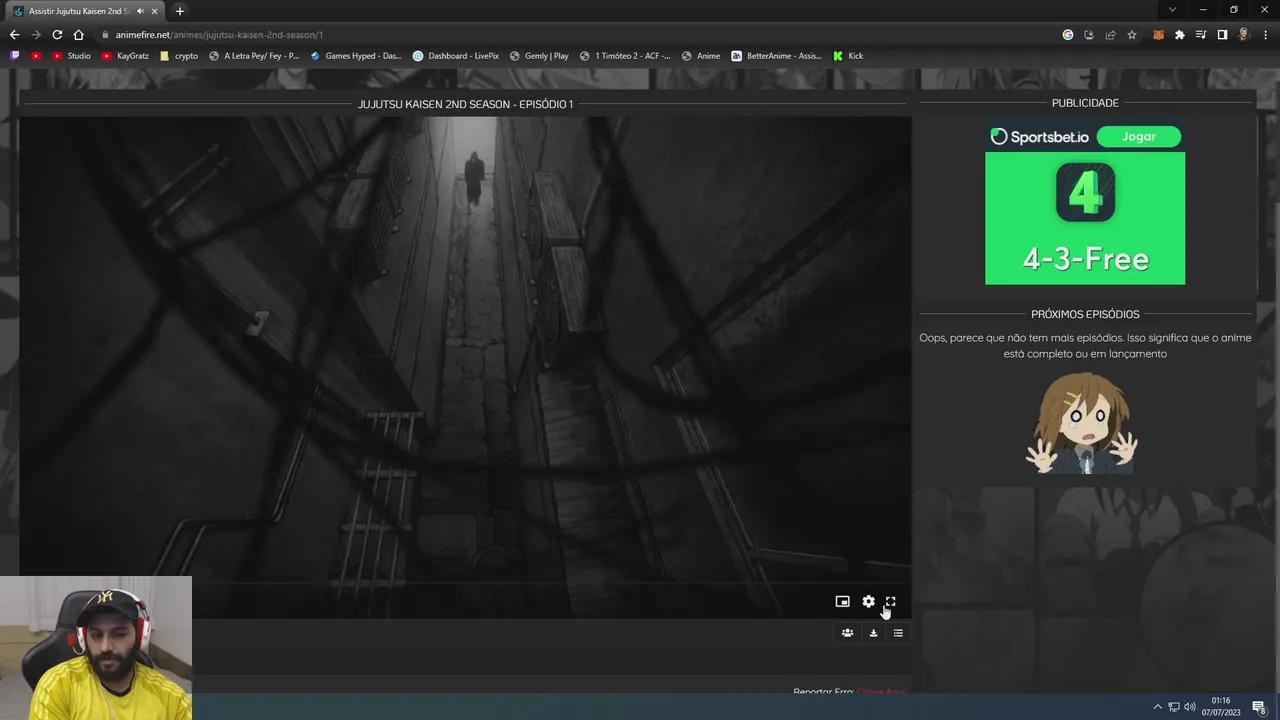View site info via the lock icon
The height and width of the screenshot is (720, 1280).
click(x=104, y=35)
